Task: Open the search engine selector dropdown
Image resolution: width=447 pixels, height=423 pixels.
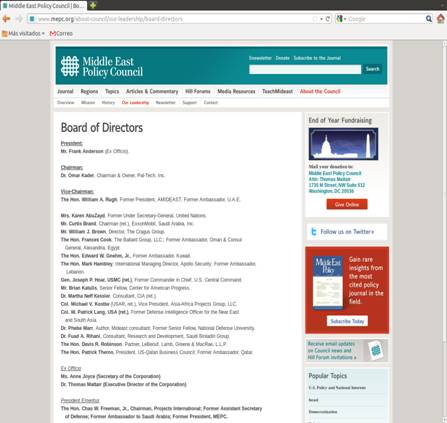Action: click(345, 19)
